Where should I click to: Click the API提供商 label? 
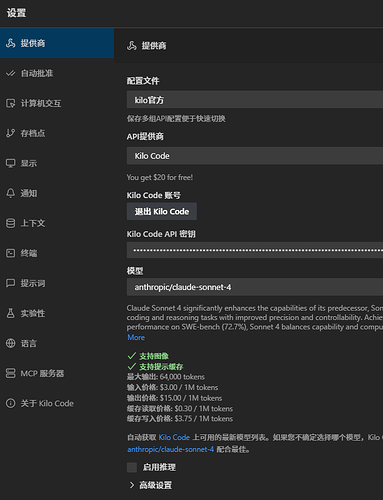click(x=145, y=136)
